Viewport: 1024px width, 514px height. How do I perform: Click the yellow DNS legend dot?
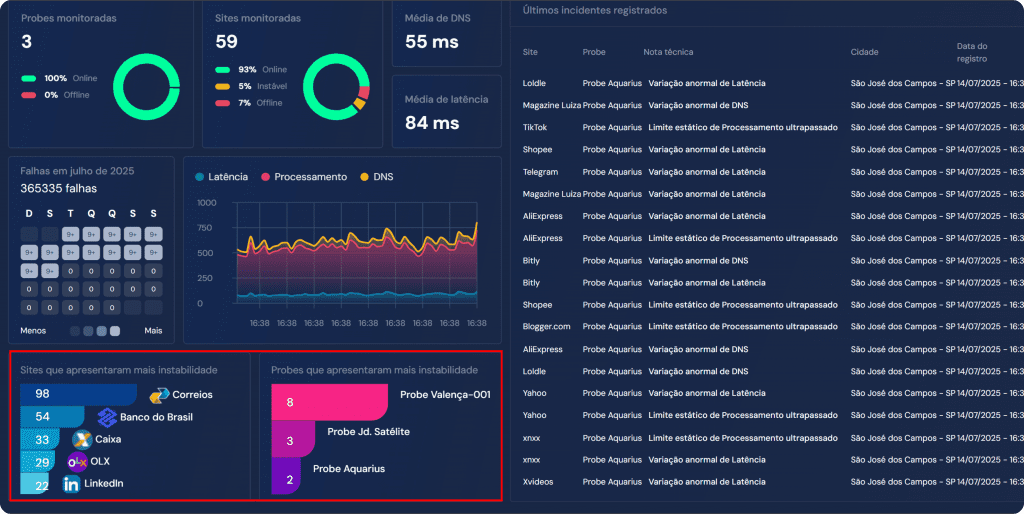point(364,177)
